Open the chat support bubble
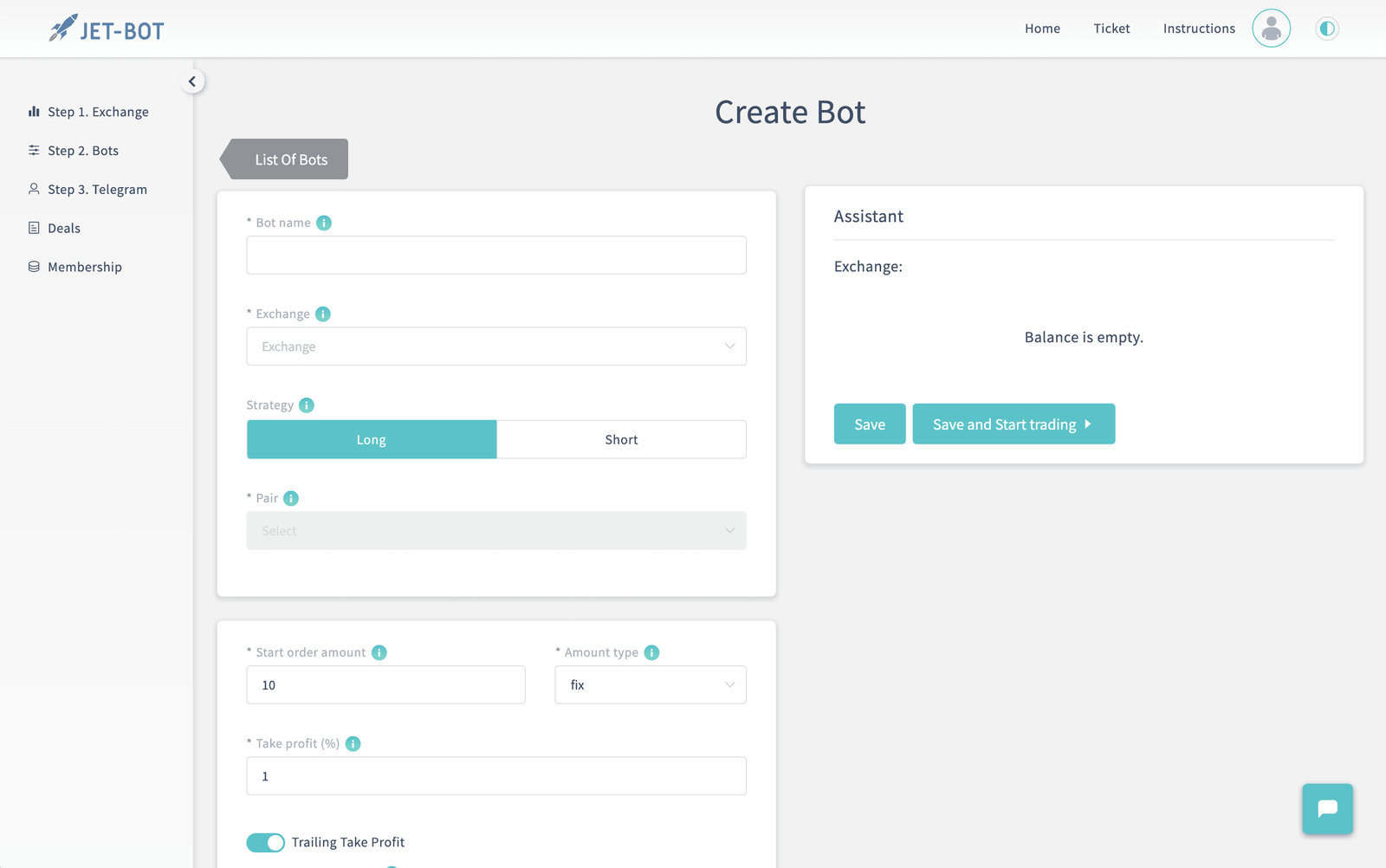The height and width of the screenshot is (868, 1386). click(x=1327, y=809)
